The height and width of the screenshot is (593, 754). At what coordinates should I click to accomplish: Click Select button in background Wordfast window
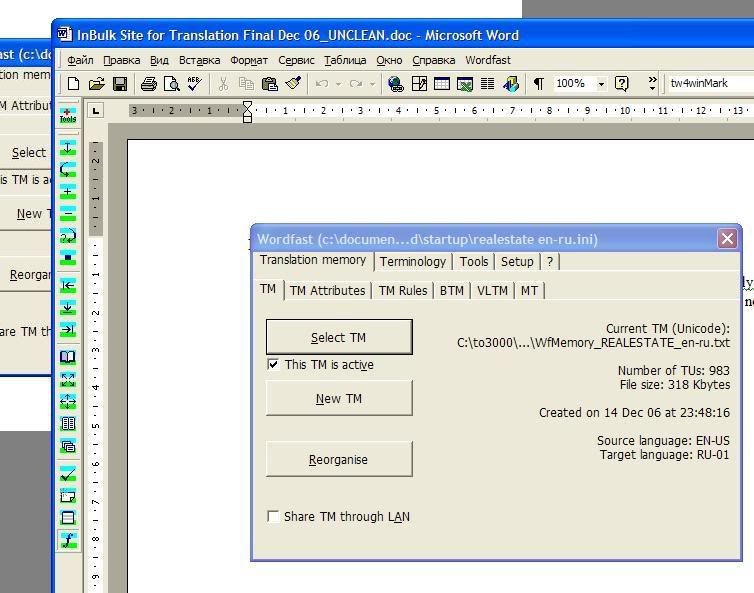(x=25, y=152)
